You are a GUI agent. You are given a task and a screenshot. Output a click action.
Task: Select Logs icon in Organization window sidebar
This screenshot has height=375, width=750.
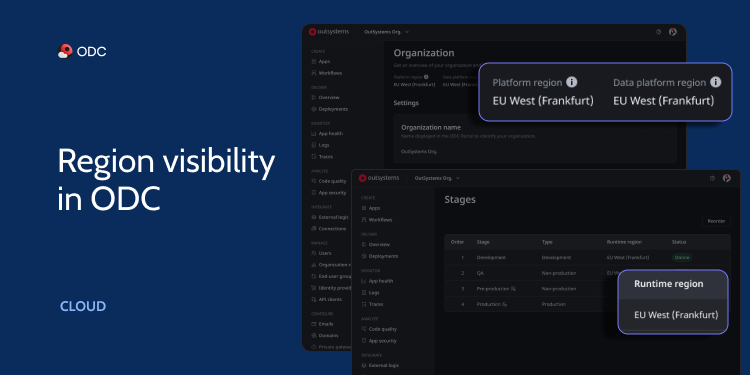point(314,145)
